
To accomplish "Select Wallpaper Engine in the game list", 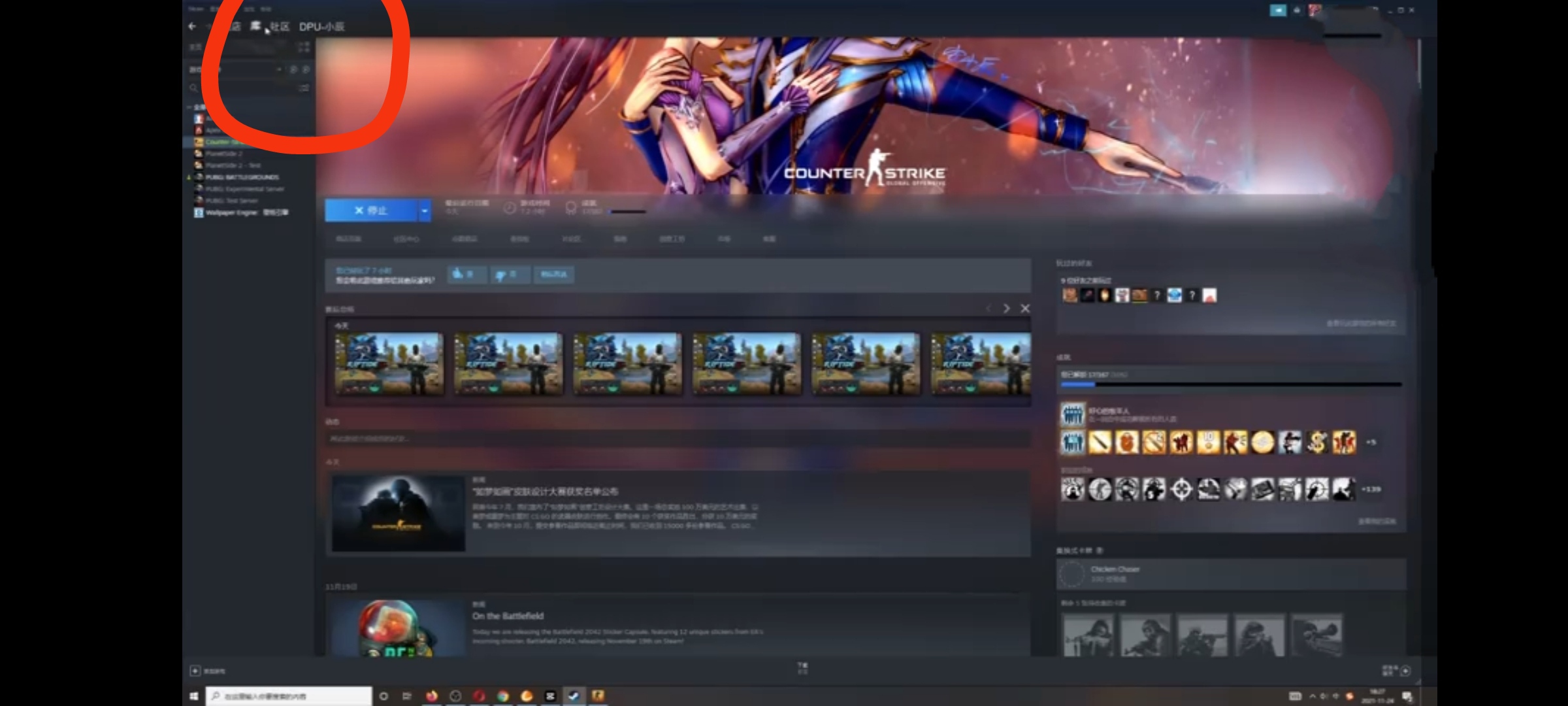I will click(246, 212).
